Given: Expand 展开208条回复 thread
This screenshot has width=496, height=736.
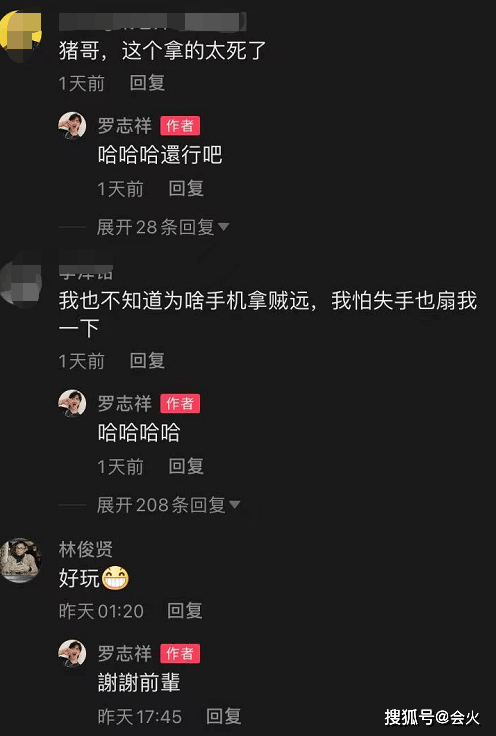Looking at the screenshot, I should click(168, 505).
